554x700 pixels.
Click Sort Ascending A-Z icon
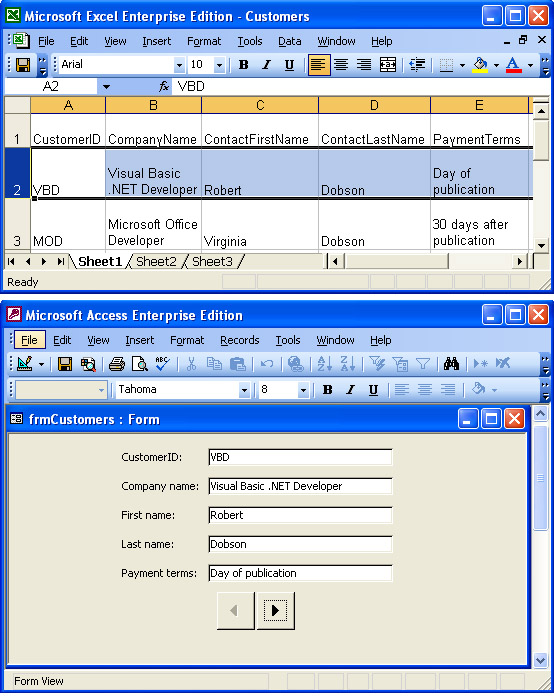[x=324, y=364]
